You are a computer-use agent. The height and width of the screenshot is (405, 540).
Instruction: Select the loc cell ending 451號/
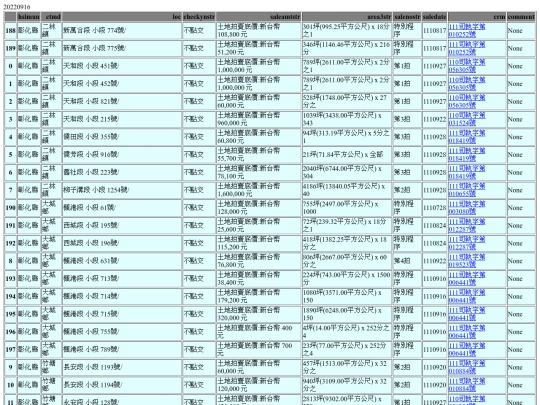tap(122, 66)
